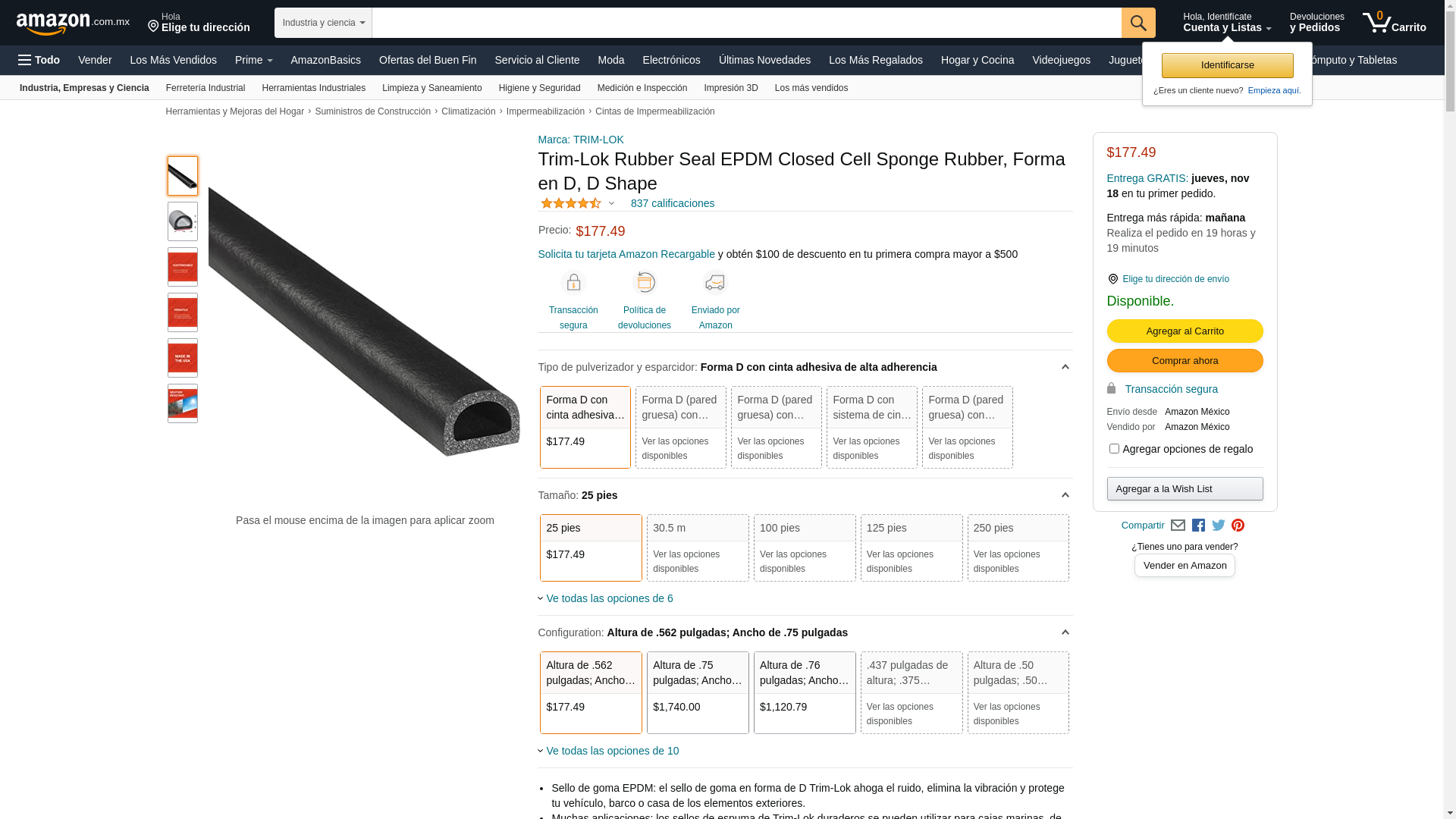
Task: Share product via email icon
Action: (x=1178, y=526)
